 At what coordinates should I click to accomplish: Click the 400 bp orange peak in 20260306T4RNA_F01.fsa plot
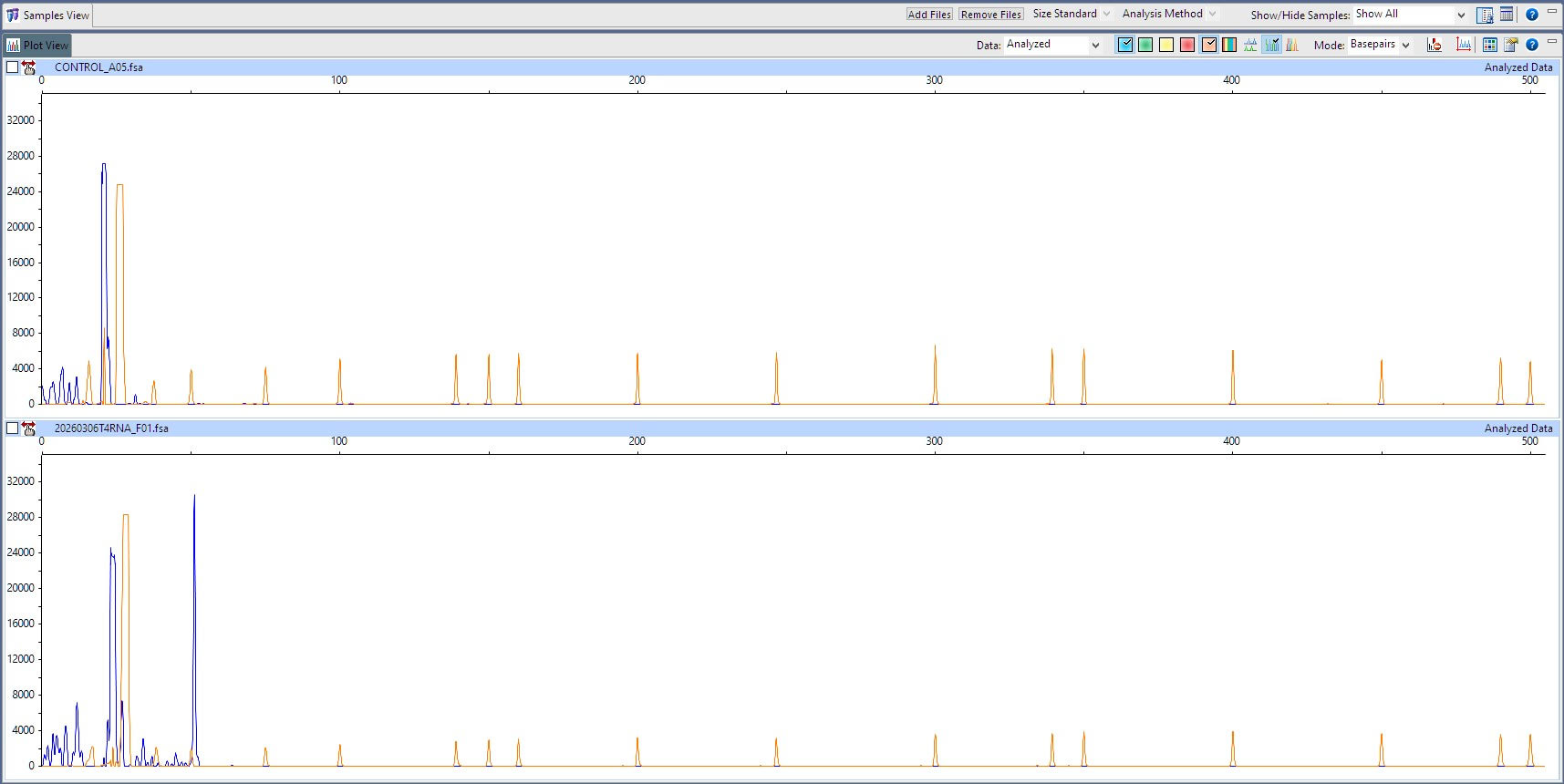pos(1233,748)
